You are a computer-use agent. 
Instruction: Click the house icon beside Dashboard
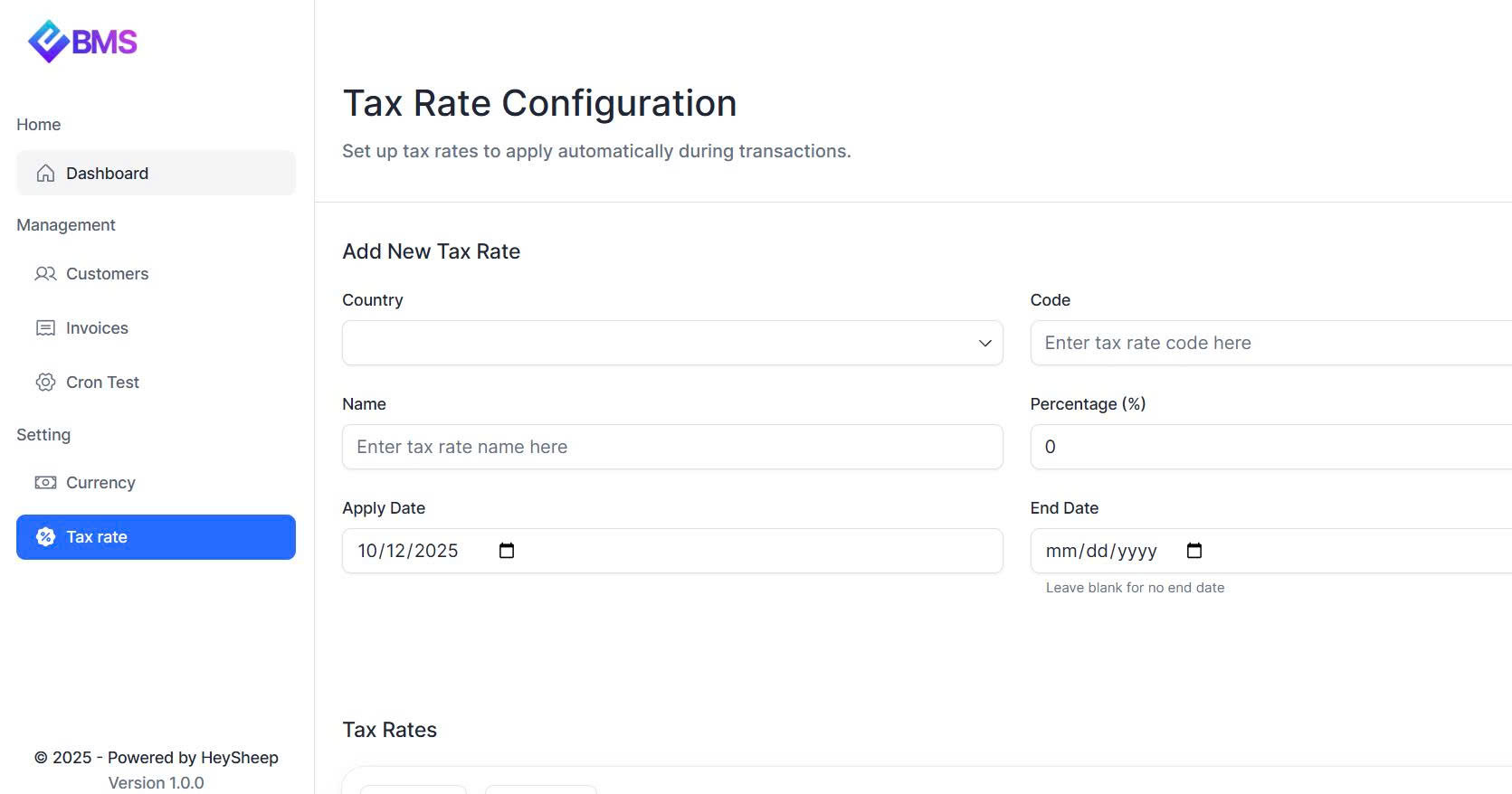45,174
